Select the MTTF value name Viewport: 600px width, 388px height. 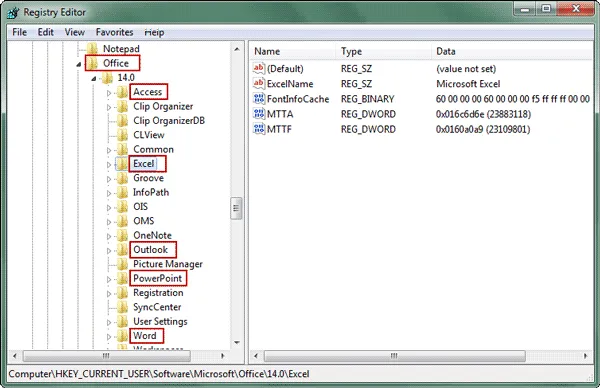[279, 129]
